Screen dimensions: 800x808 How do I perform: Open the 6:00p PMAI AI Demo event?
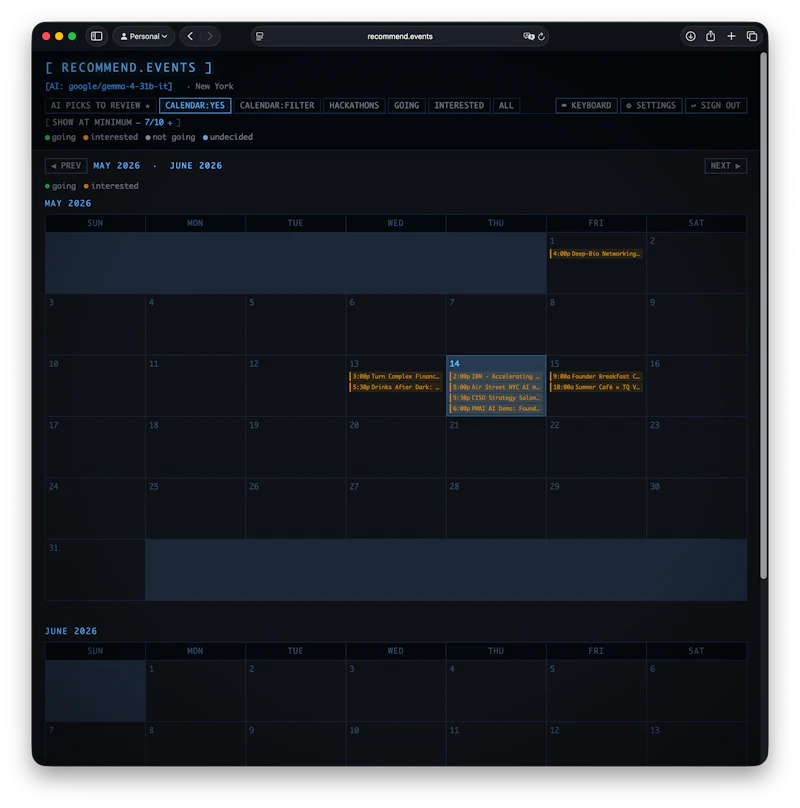tap(495, 409)
